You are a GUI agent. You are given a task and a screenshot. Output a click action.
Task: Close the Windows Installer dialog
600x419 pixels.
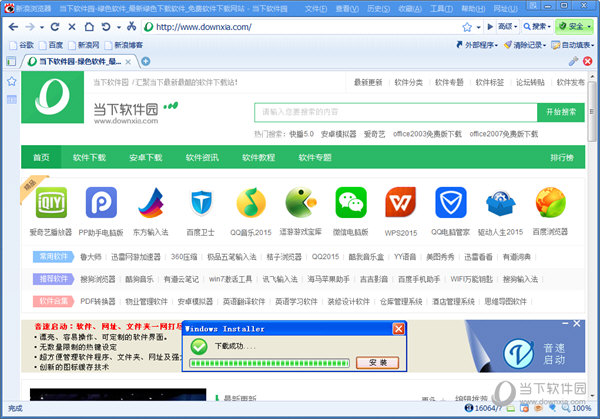(x=398, y=329)
